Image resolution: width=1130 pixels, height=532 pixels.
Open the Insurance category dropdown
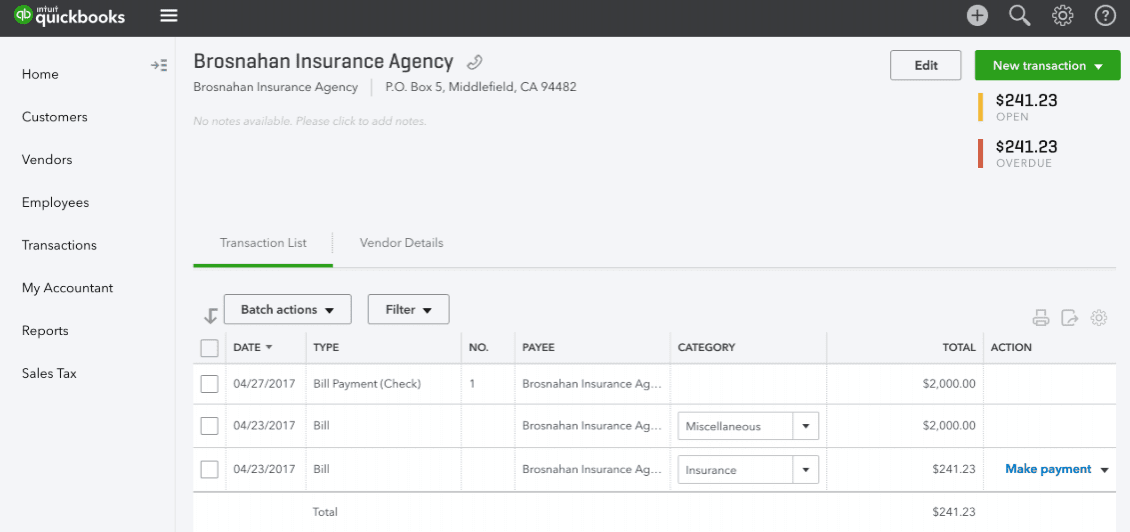(x=806, y=470)
